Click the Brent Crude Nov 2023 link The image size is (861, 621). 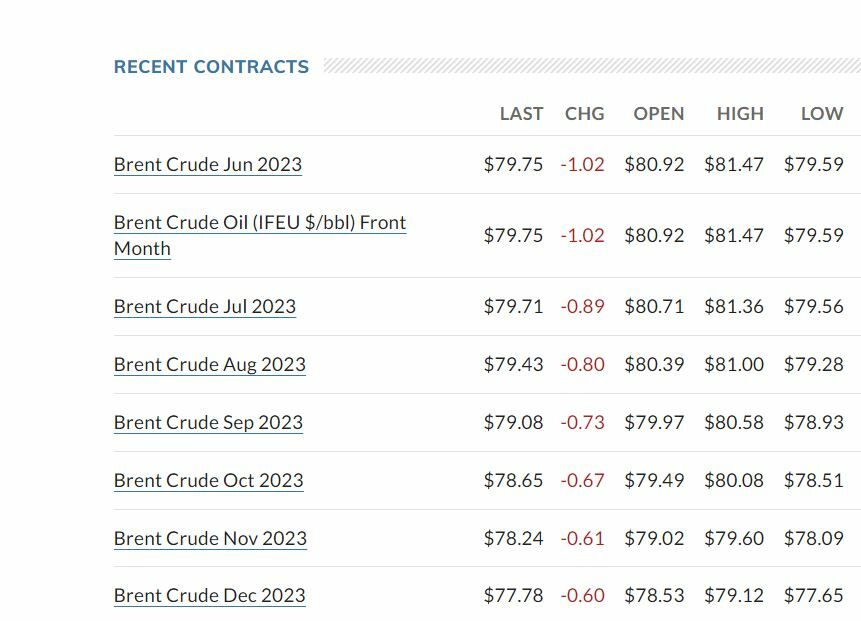tap(210, 539)
